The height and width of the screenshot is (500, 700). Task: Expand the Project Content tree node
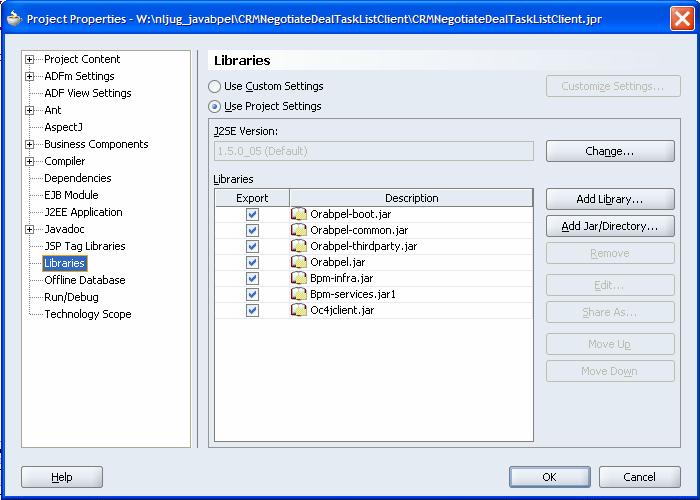(30, 59)
